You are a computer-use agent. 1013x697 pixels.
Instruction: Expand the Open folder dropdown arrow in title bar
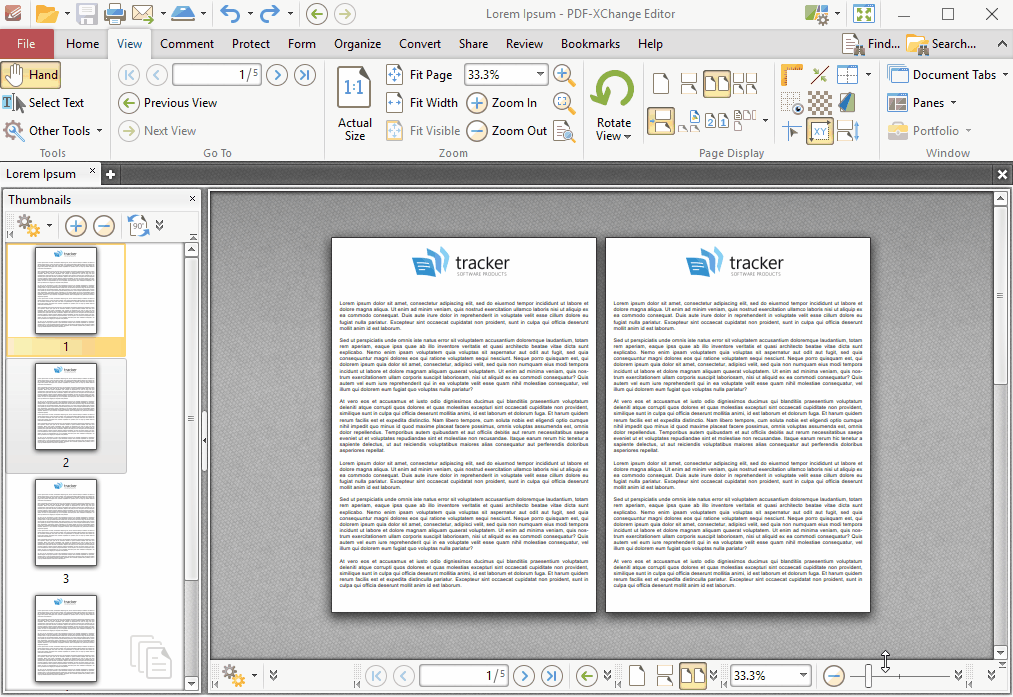67,14
